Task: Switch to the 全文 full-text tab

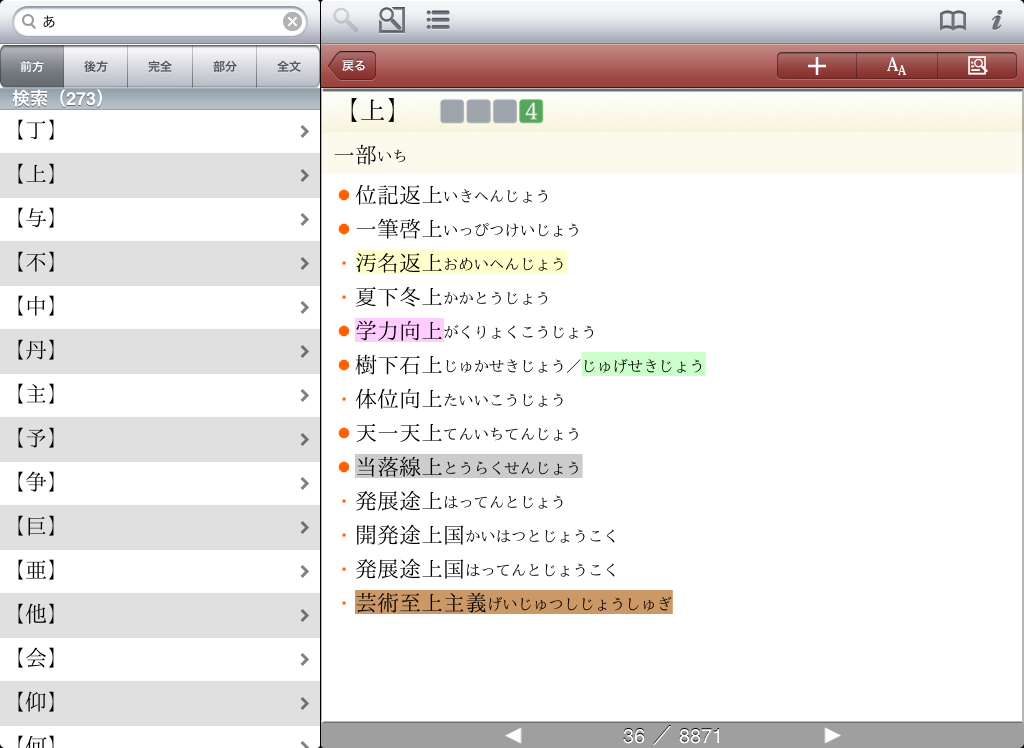Action: point(289,67)
